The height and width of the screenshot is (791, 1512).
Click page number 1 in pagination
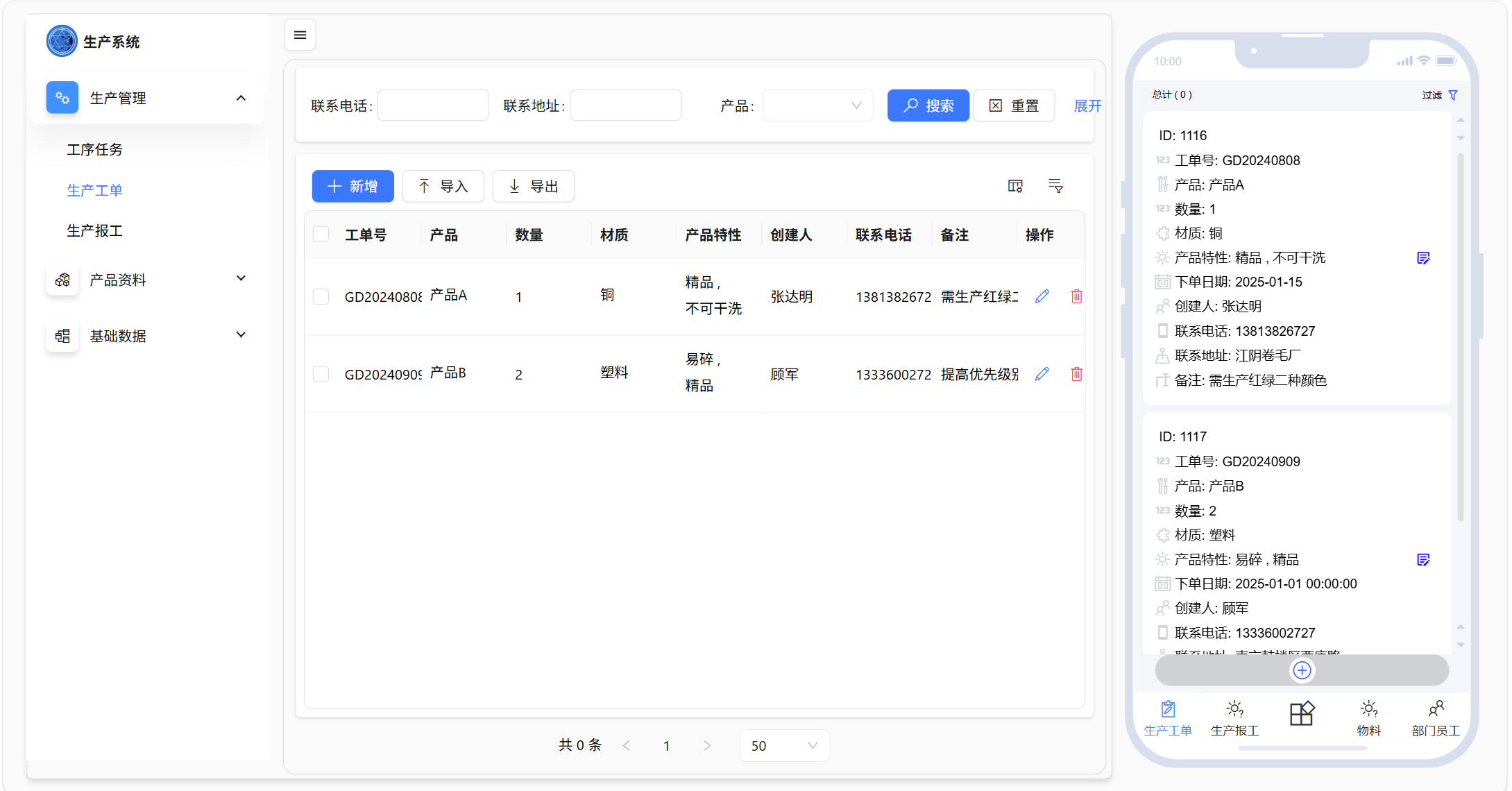click(666, 745)
